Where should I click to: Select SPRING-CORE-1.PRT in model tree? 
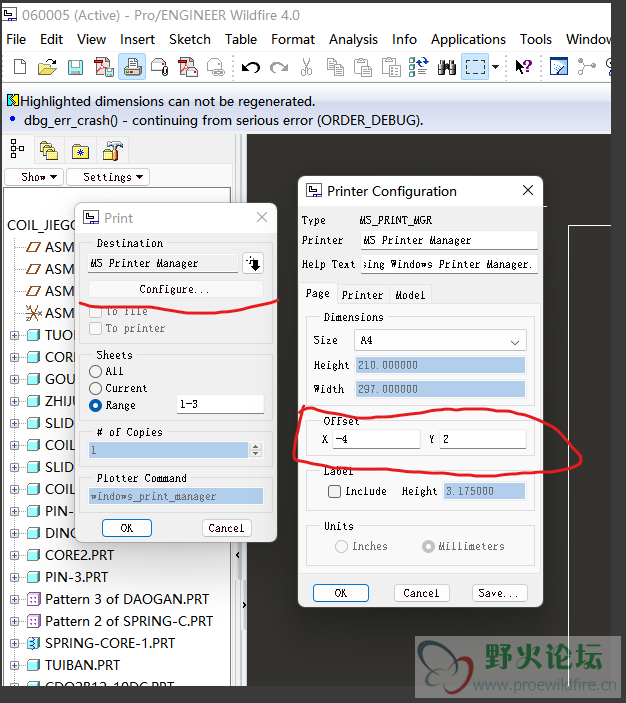coord(110,643)
